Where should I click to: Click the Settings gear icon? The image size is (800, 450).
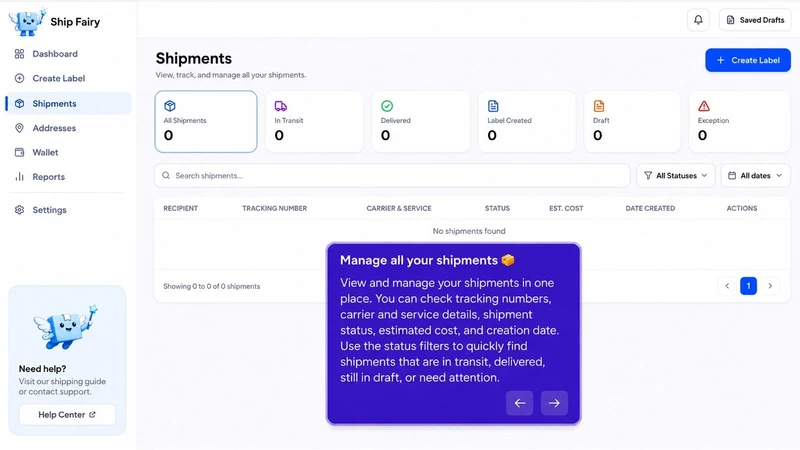point(19,210)
